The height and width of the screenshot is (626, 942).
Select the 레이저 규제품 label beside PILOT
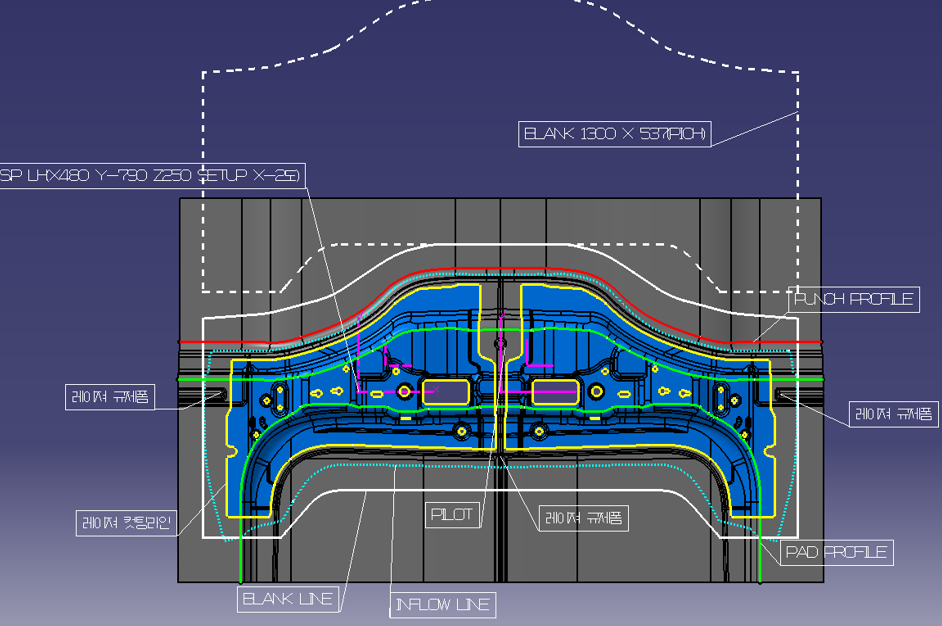click(584, 517)
